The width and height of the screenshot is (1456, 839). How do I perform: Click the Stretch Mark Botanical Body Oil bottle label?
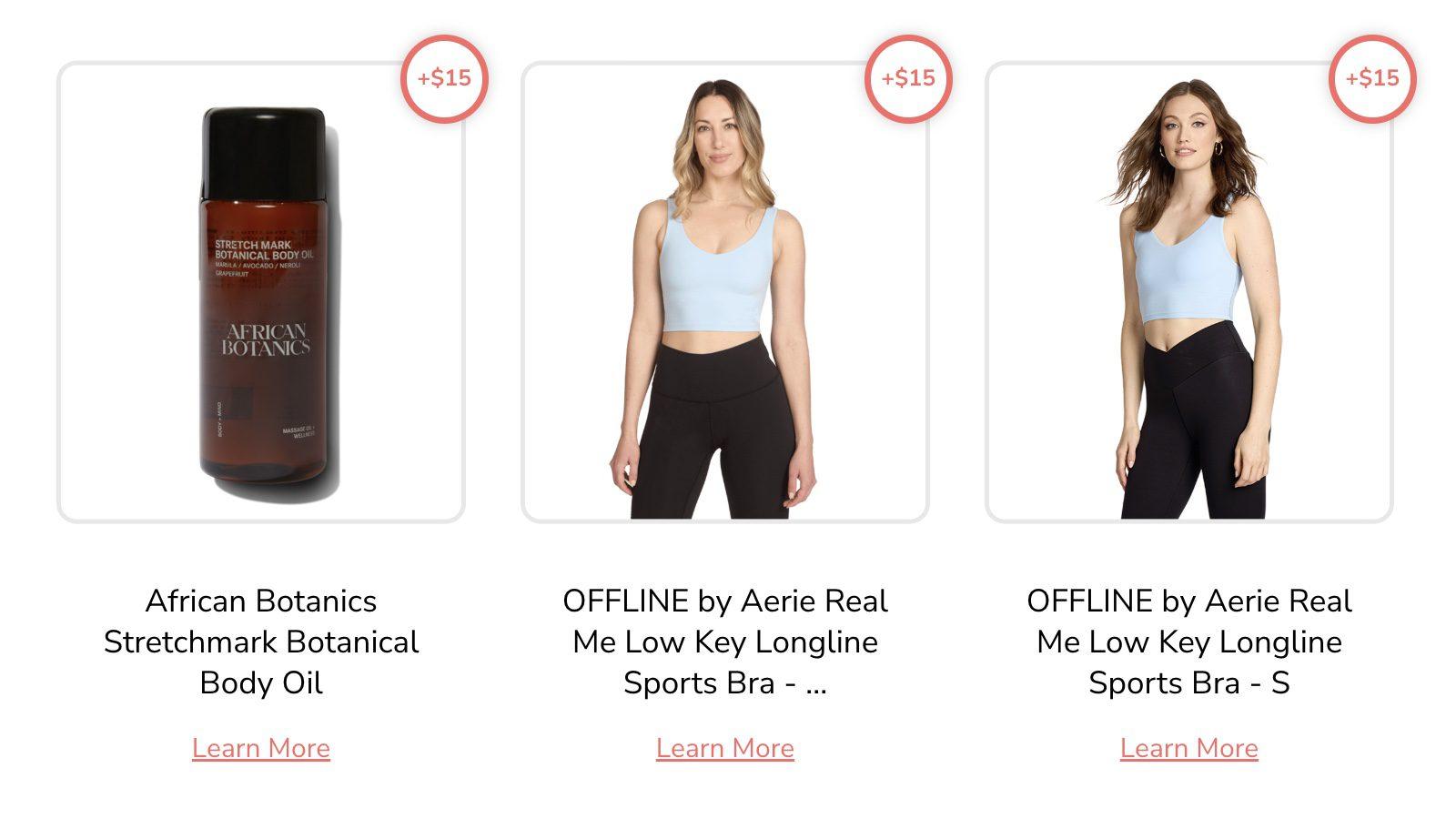[263, 250]
